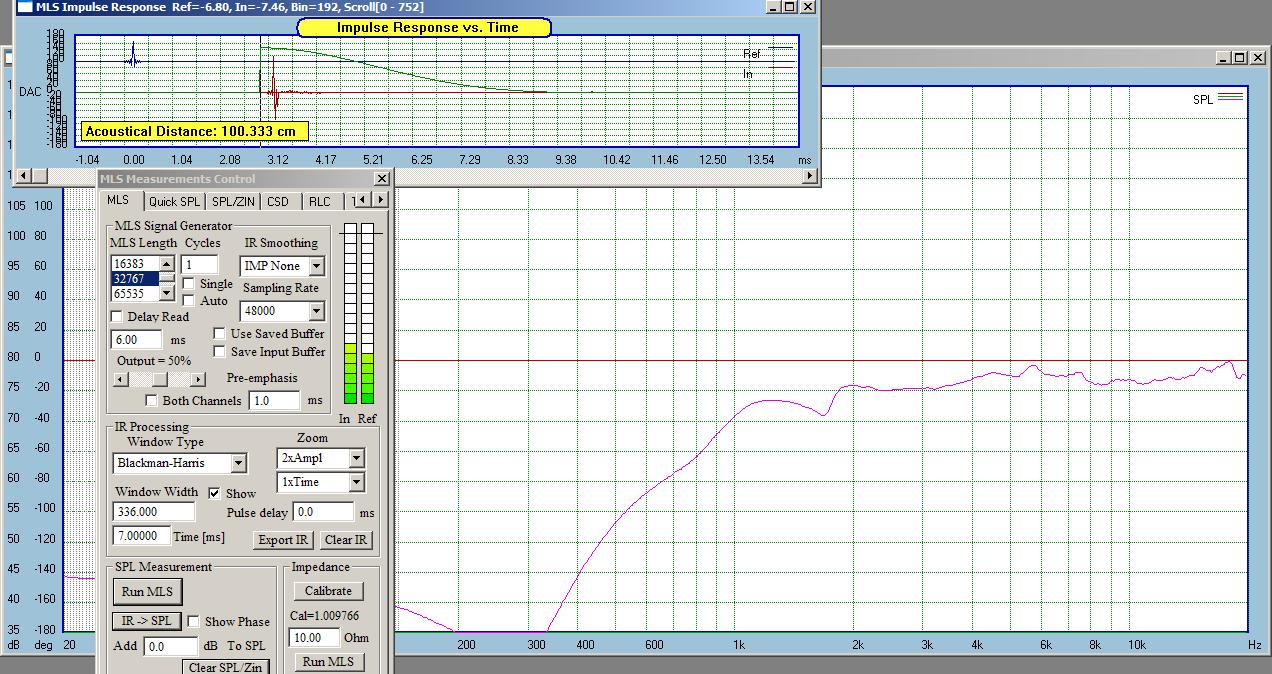
Task: Maximize the background SPL graph window
Action: 1239,58
